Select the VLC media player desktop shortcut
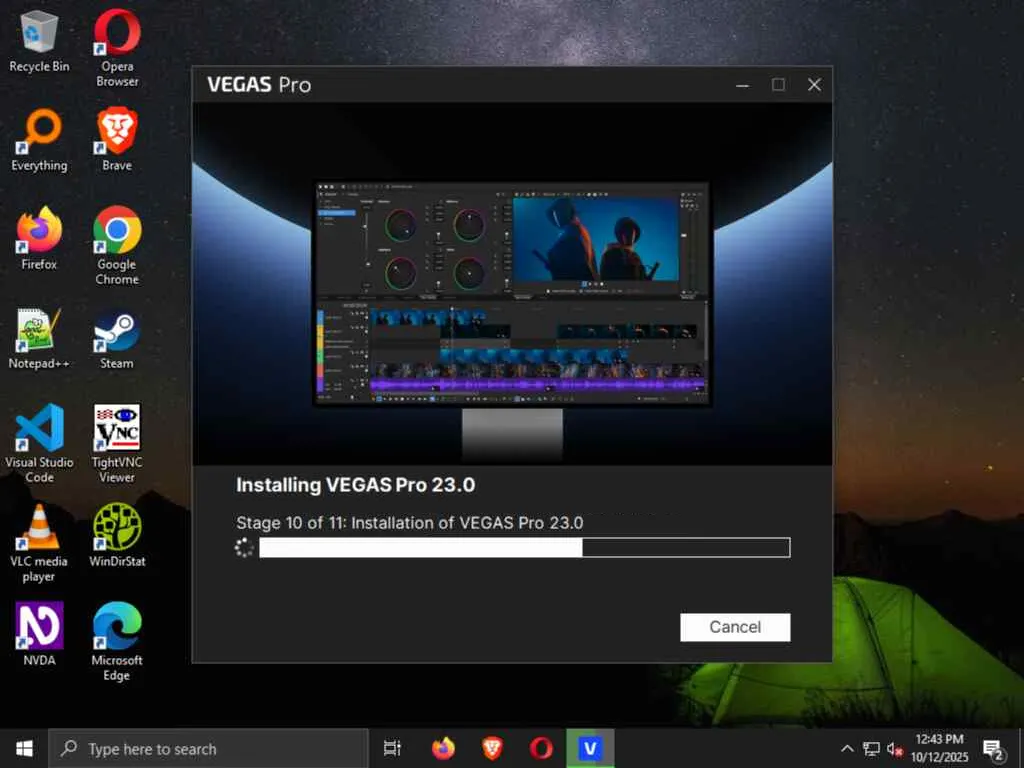Image resolution: width=1024 pixels, height=768 pixels. (39, 543)
